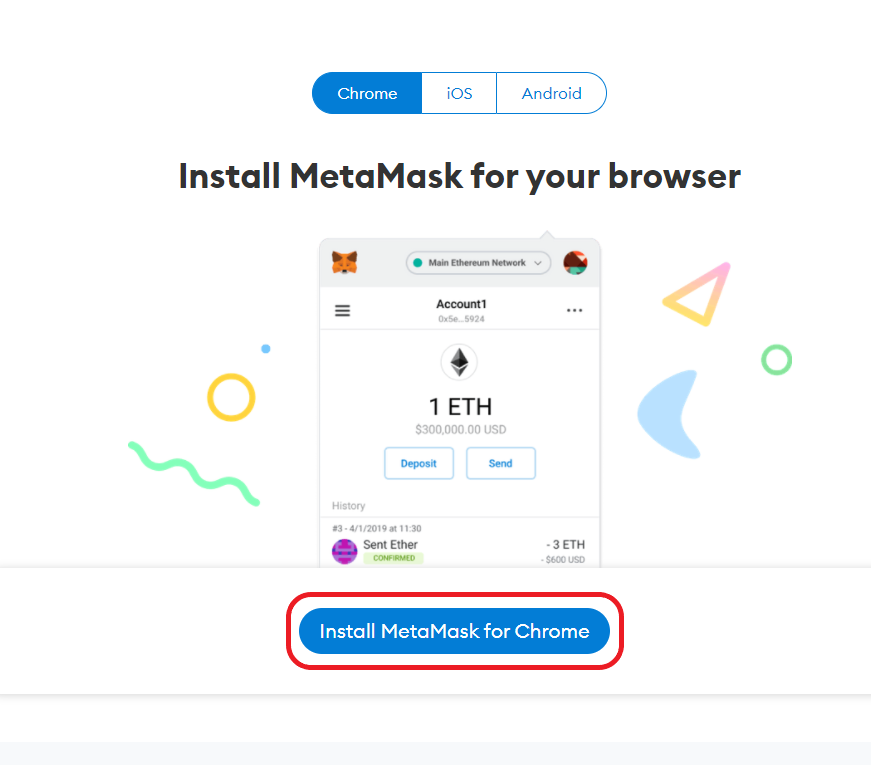The height and width of the screenshot is (765, 871).
Task: Open the Sent Ether transaction entry
Action: [x=459, y=544]
